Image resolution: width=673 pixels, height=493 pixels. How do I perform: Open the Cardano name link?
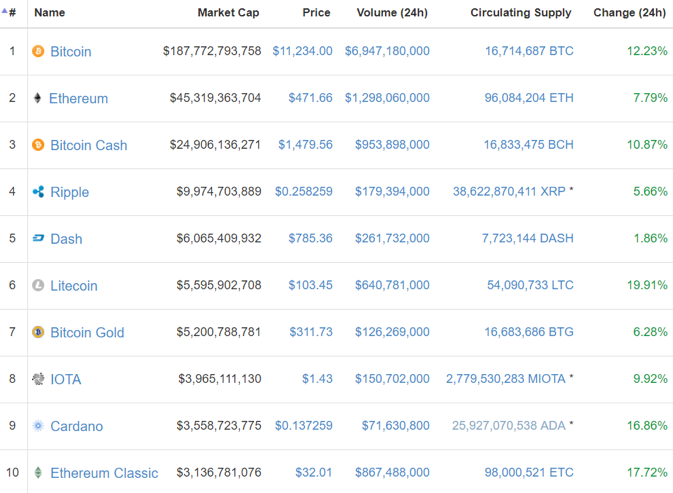76,426
